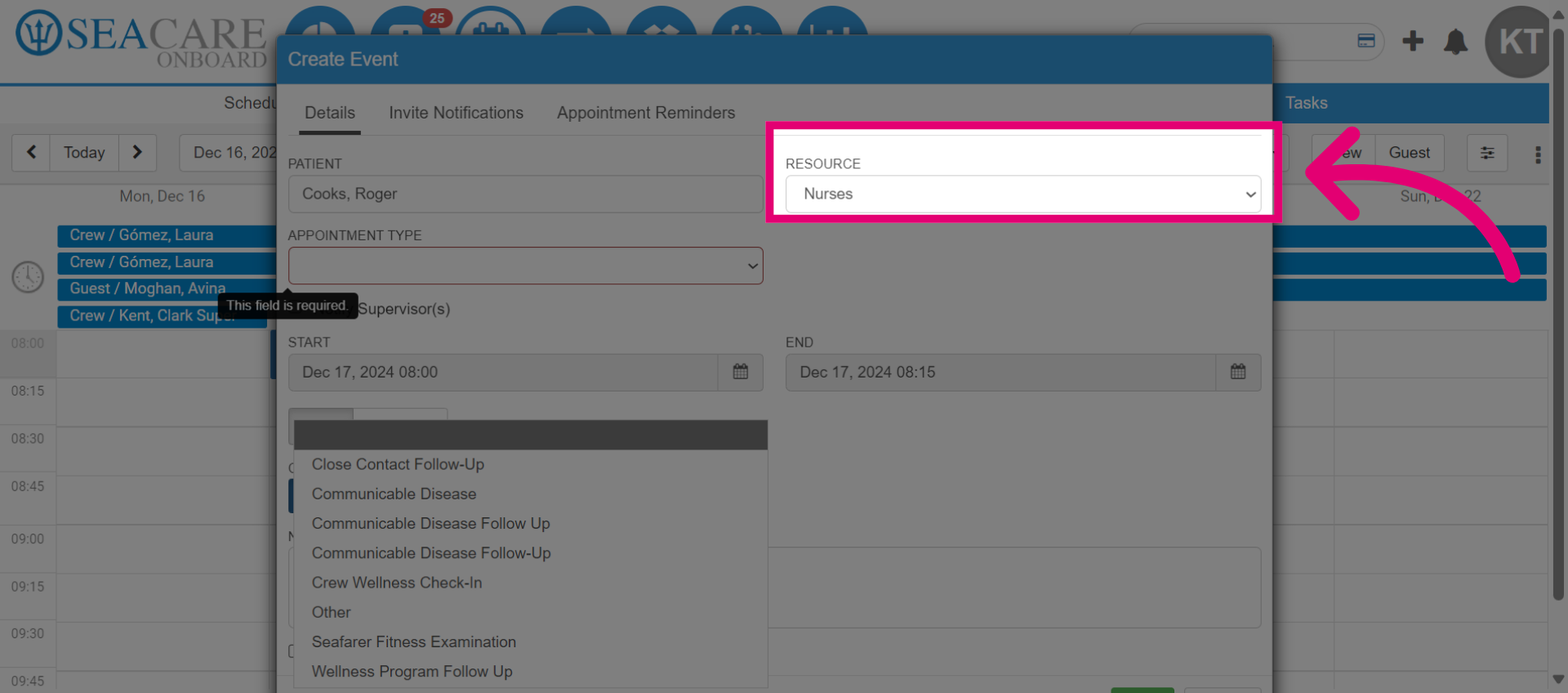Click the plus add icon
Viewport: 1568px width, 693px height.
1413,41
